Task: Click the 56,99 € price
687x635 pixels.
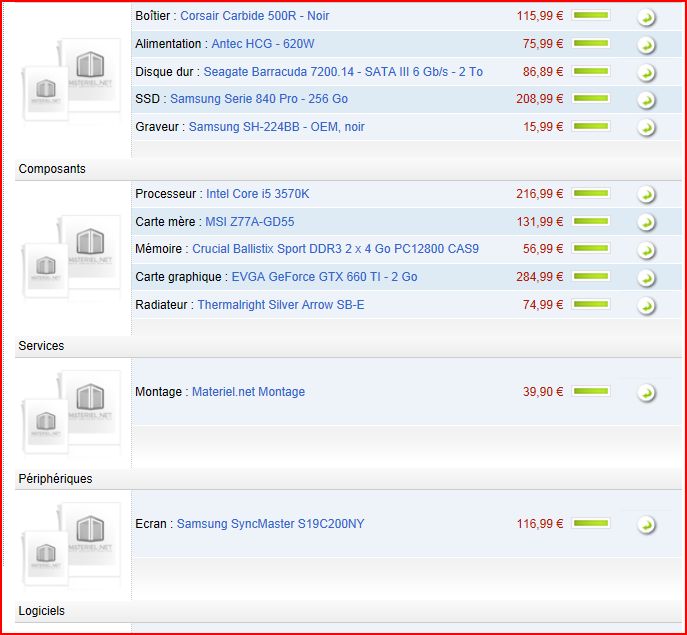Action: pos(543,249)
